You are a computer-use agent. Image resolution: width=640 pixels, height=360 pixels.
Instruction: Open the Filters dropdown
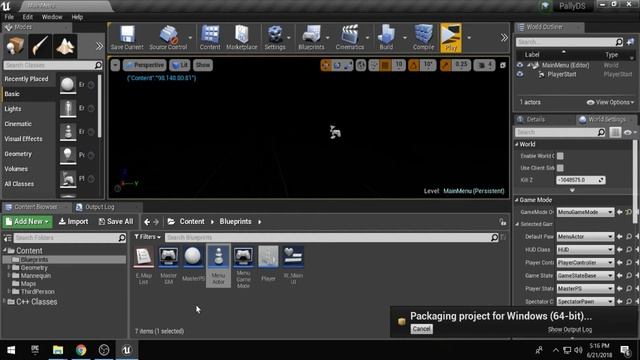pos(147,237)
